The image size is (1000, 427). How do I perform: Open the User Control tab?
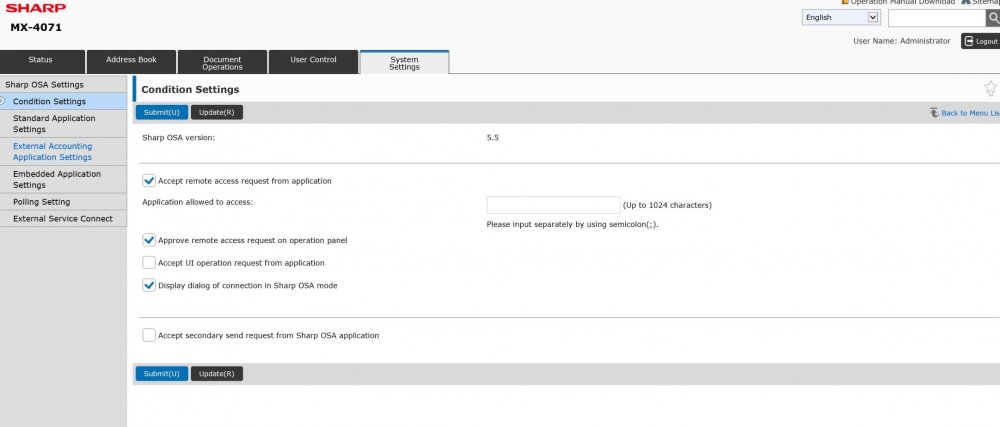[313, 61]
